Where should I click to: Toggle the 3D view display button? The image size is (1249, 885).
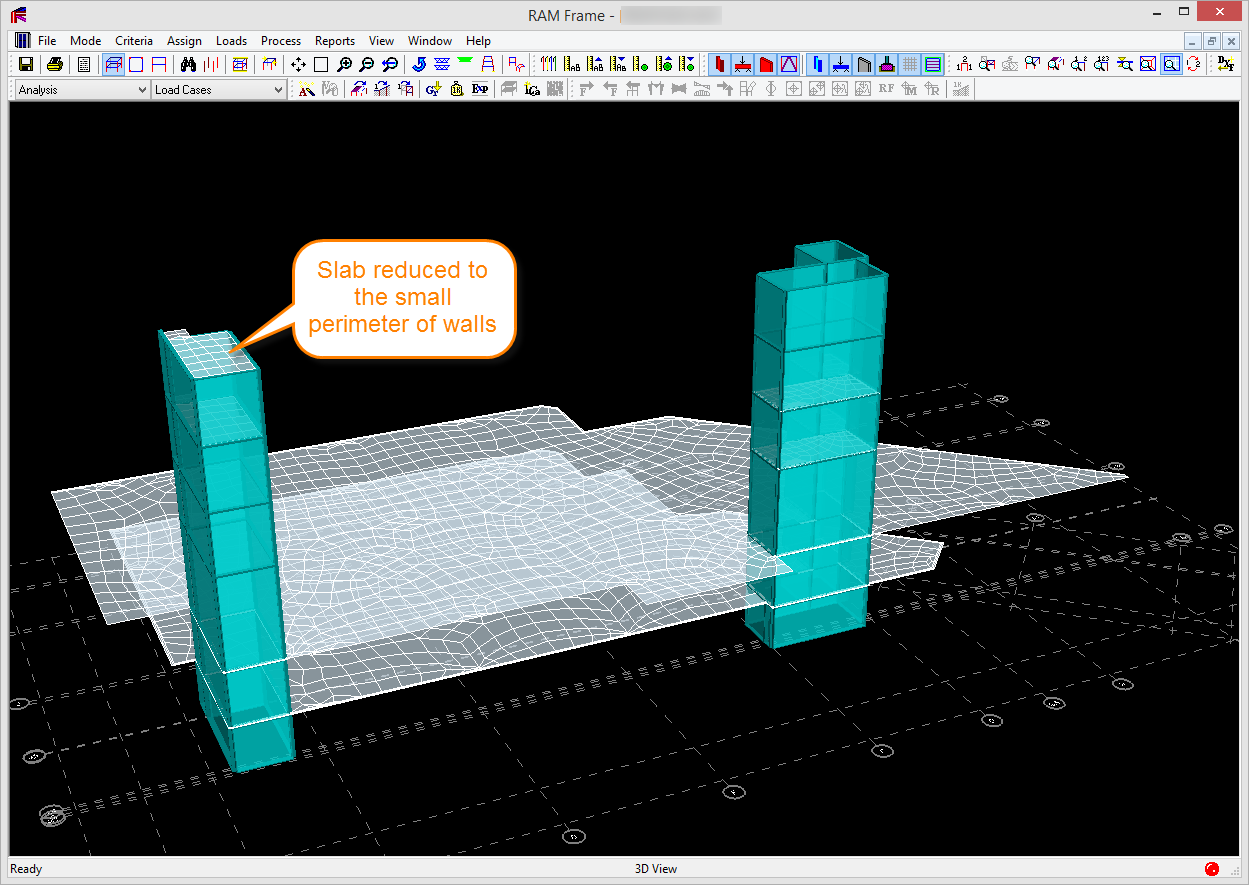[113, 64]
